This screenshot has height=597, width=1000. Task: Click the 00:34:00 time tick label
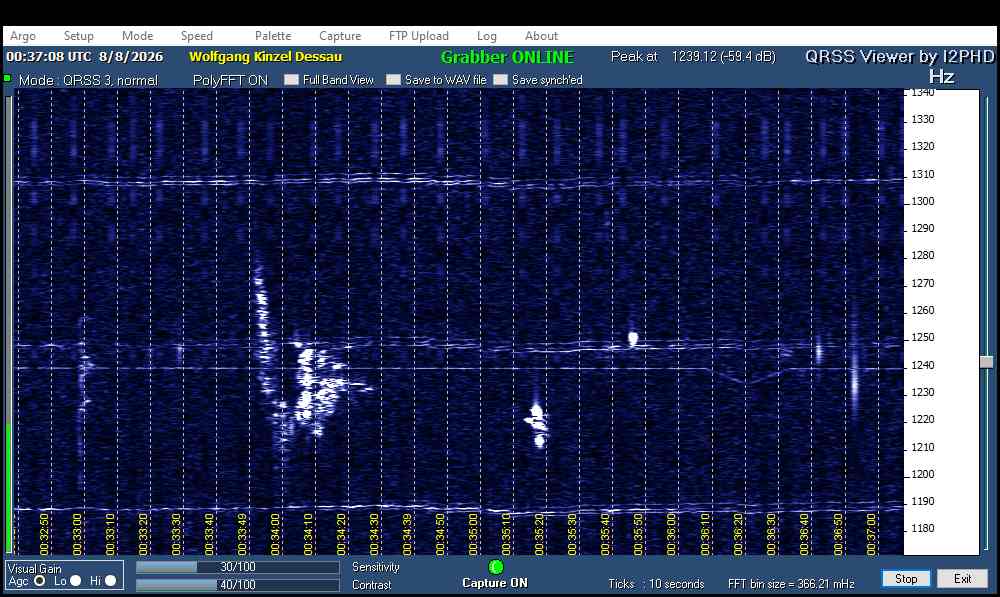click(276, 534)
